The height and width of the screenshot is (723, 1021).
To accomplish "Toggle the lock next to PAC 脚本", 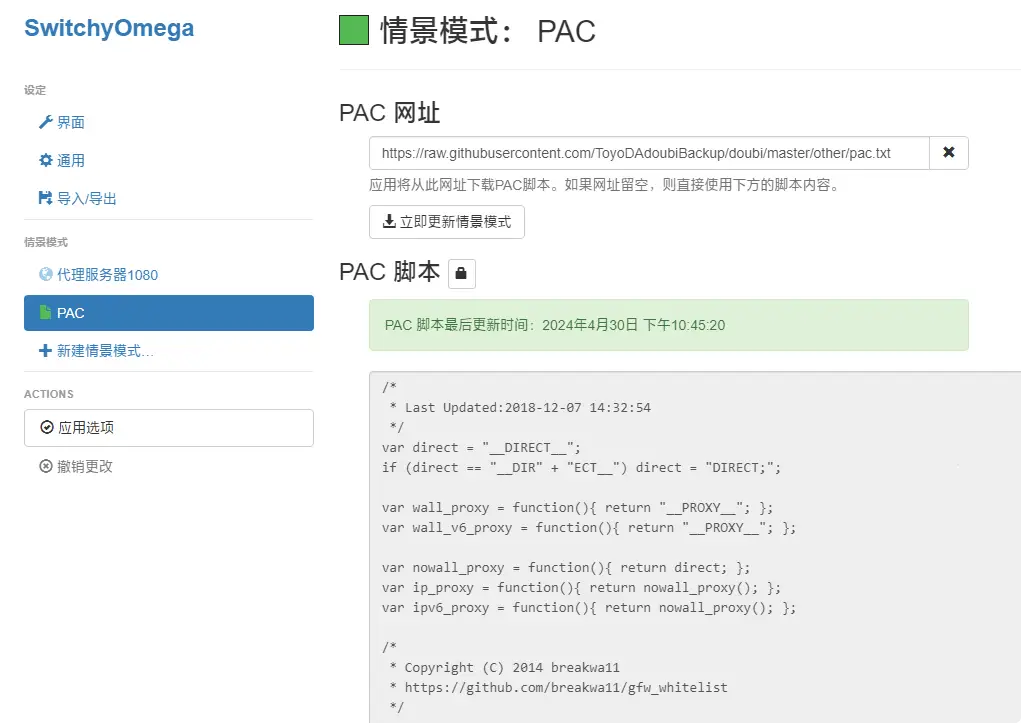I will (462, 273).
